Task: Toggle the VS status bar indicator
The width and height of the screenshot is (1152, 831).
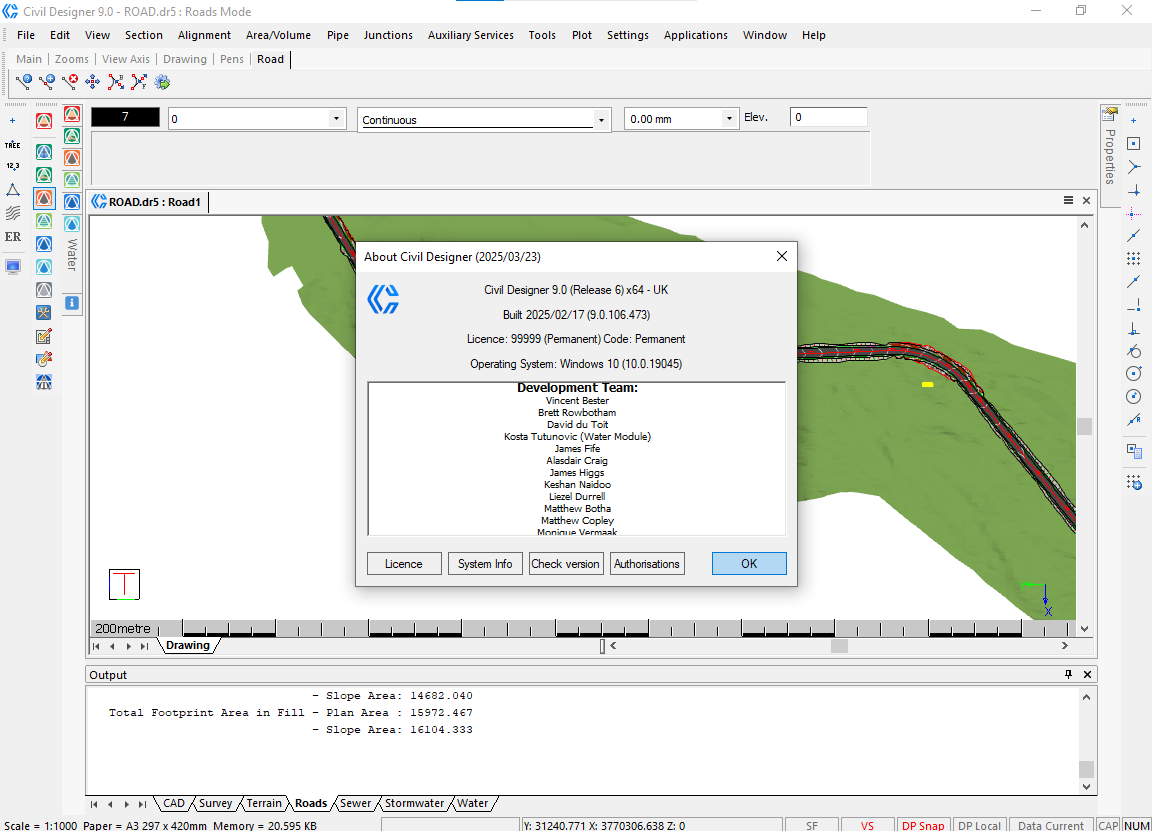Action: [867, 825]
